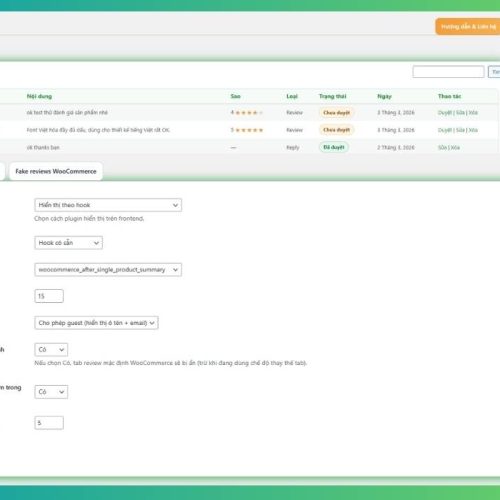500x500 pixels.
Task: Click the 'Loại' column header
Action: (292, 96)
